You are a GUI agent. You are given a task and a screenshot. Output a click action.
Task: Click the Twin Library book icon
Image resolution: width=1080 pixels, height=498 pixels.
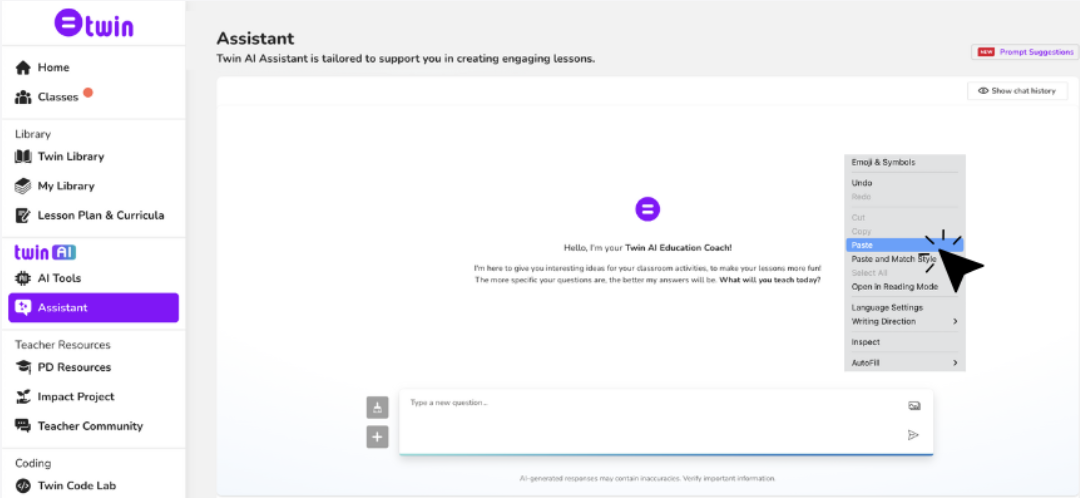(23, 156)
